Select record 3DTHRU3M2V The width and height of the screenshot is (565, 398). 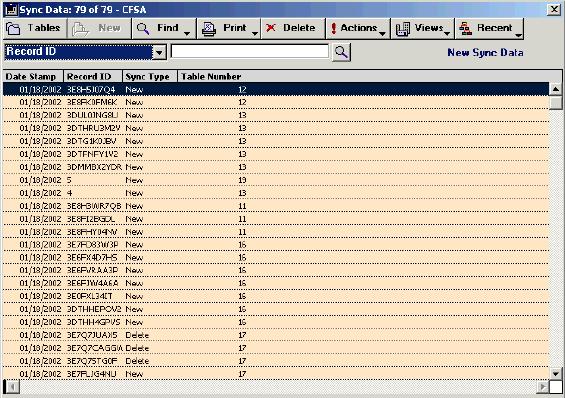(x=276, y=128)
